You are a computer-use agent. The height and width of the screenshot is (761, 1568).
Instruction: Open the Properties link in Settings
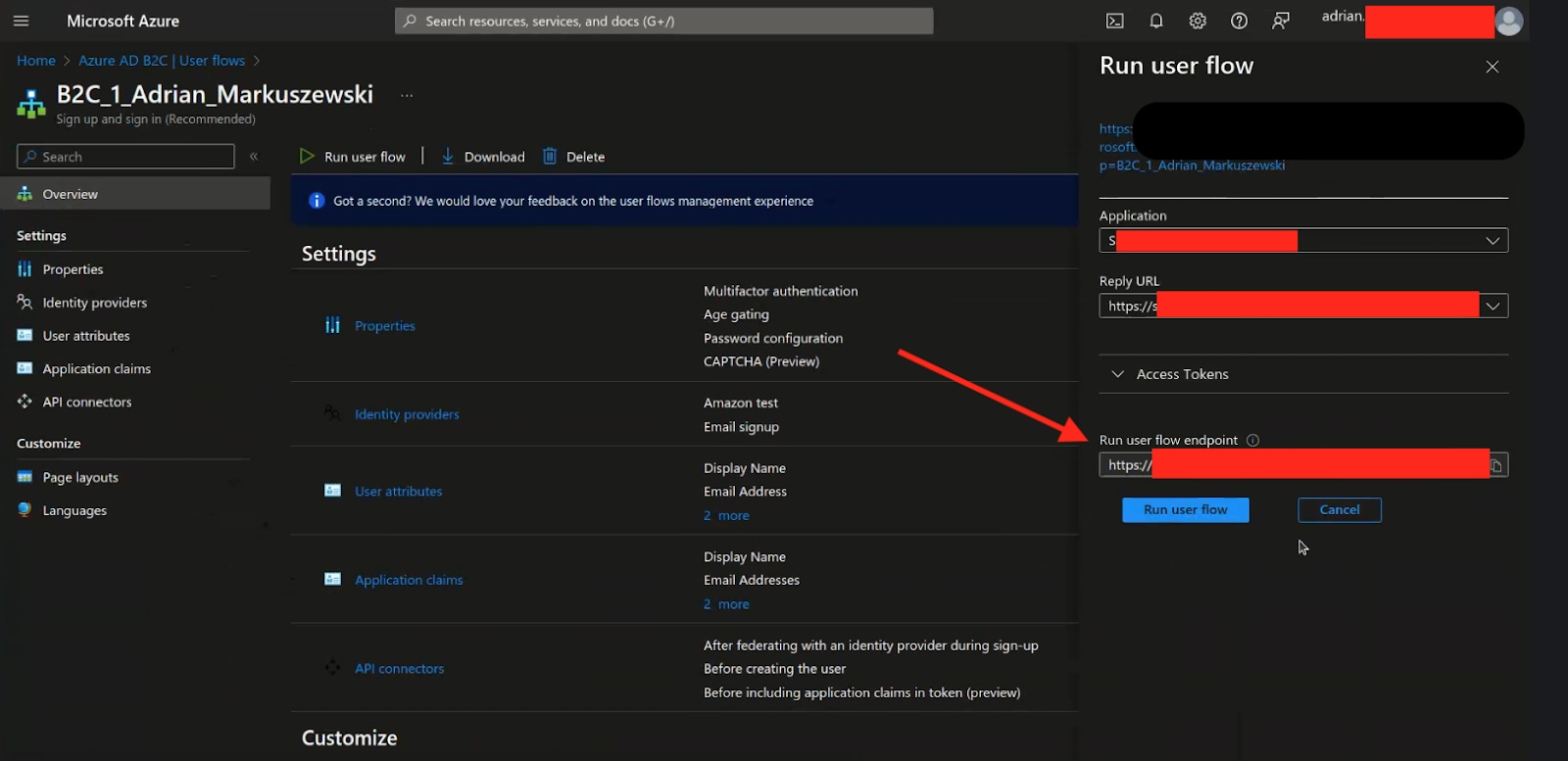pyautogui.click(x=385, y=326)
